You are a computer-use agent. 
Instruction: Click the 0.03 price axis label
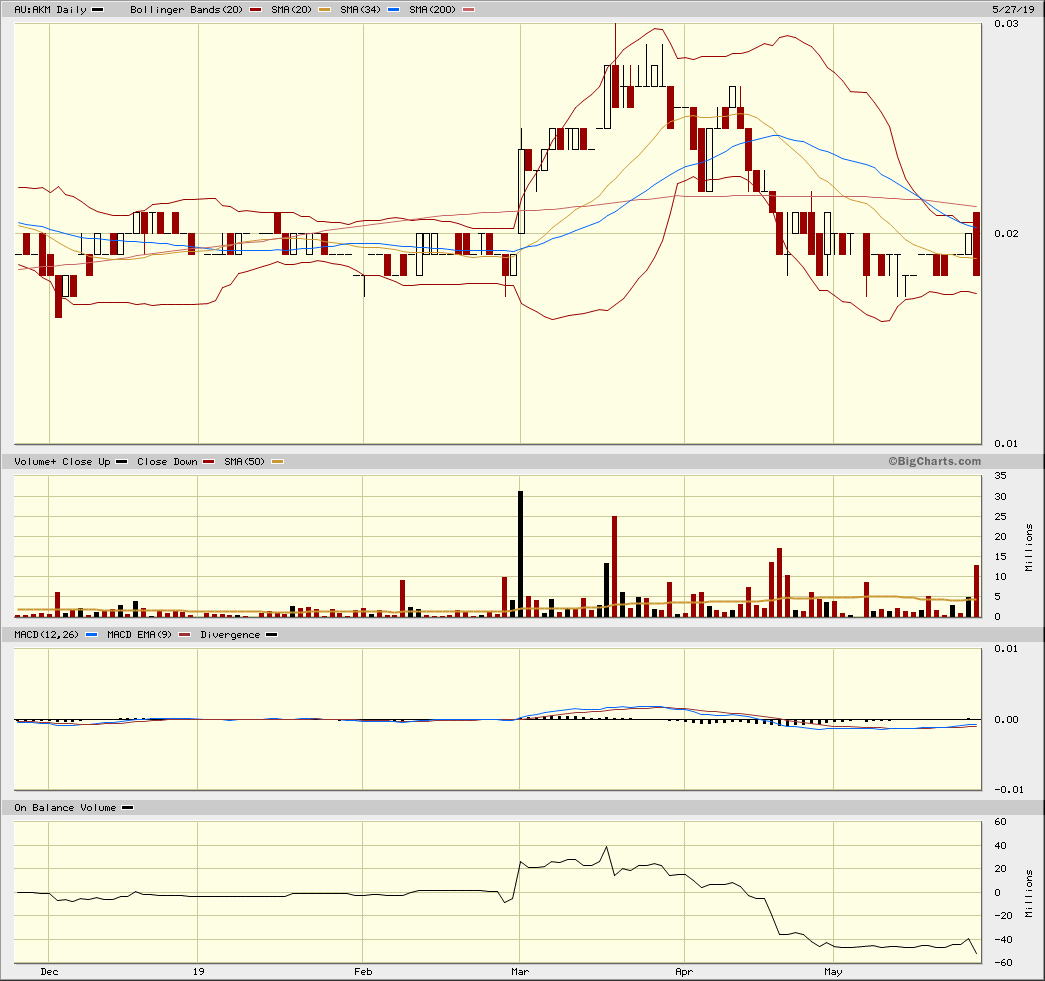1006,24
